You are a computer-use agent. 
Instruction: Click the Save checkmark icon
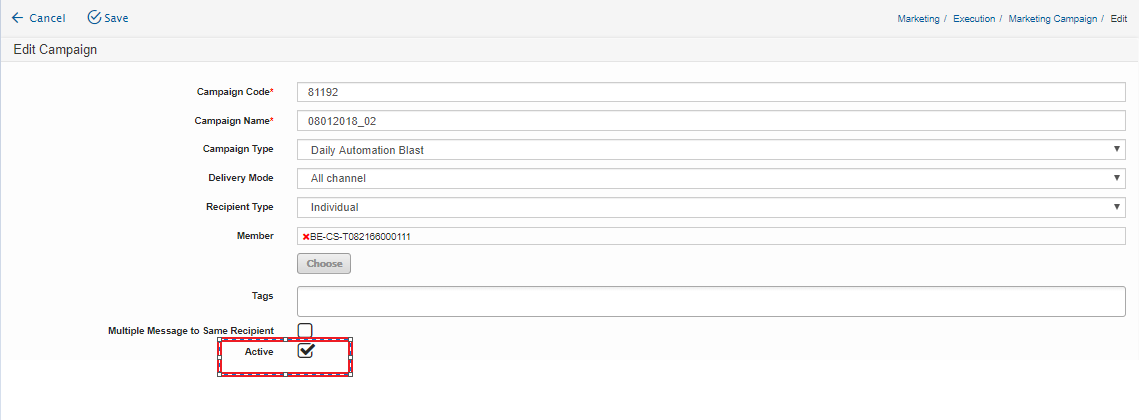[x=95, y=18]
